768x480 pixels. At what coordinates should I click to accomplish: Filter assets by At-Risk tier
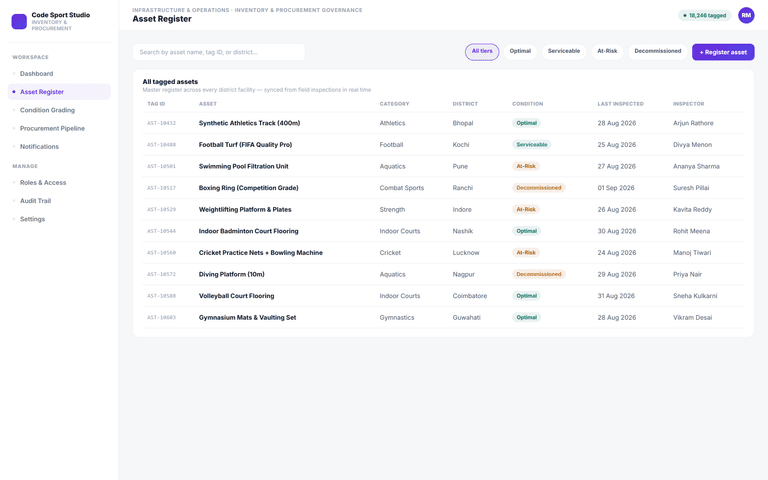pyautogui.click(x=607, y=51)
